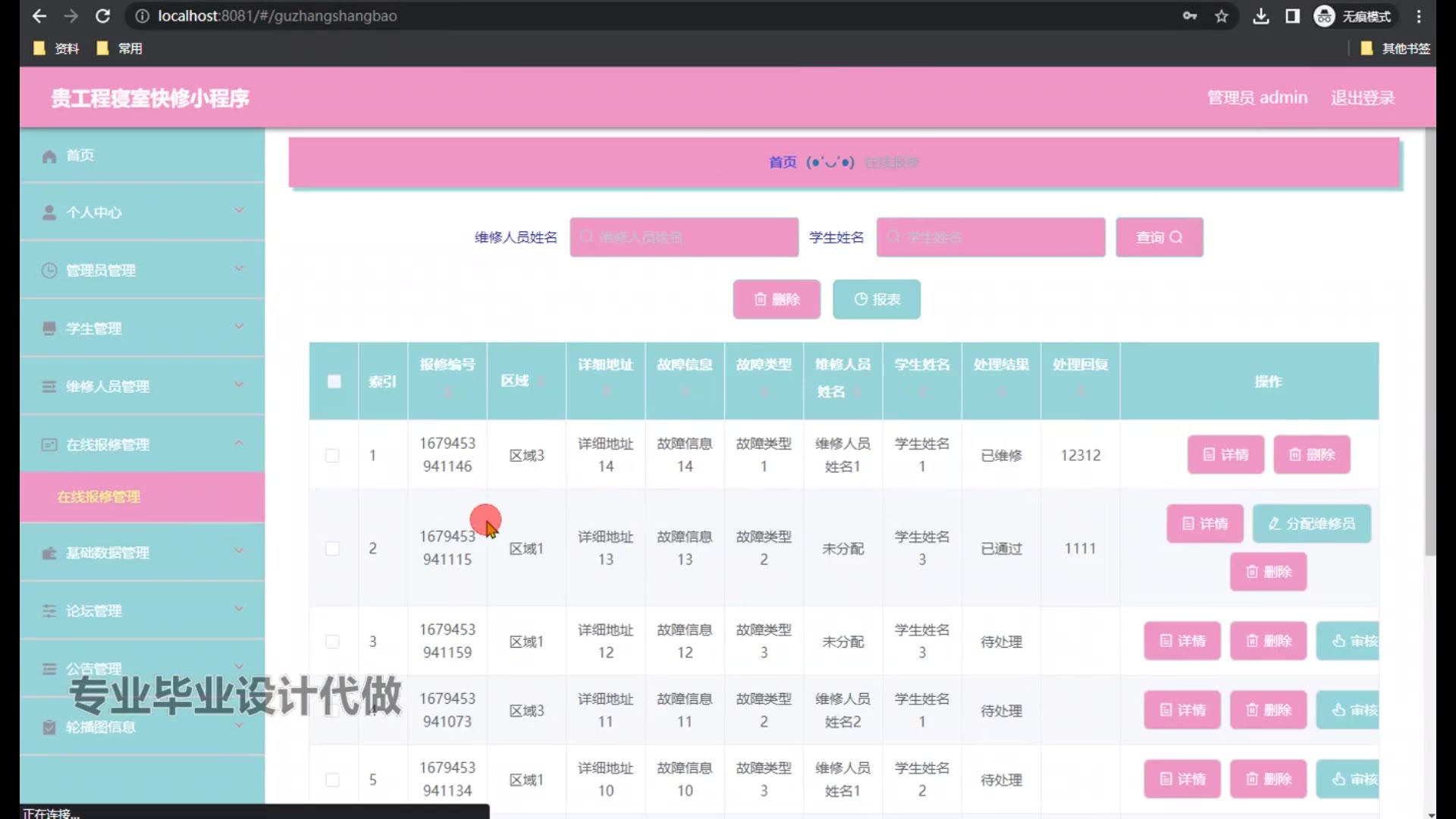The image size is (1456, 819).
Task: Click the browser page reload icon
Action: pos(103,16)
